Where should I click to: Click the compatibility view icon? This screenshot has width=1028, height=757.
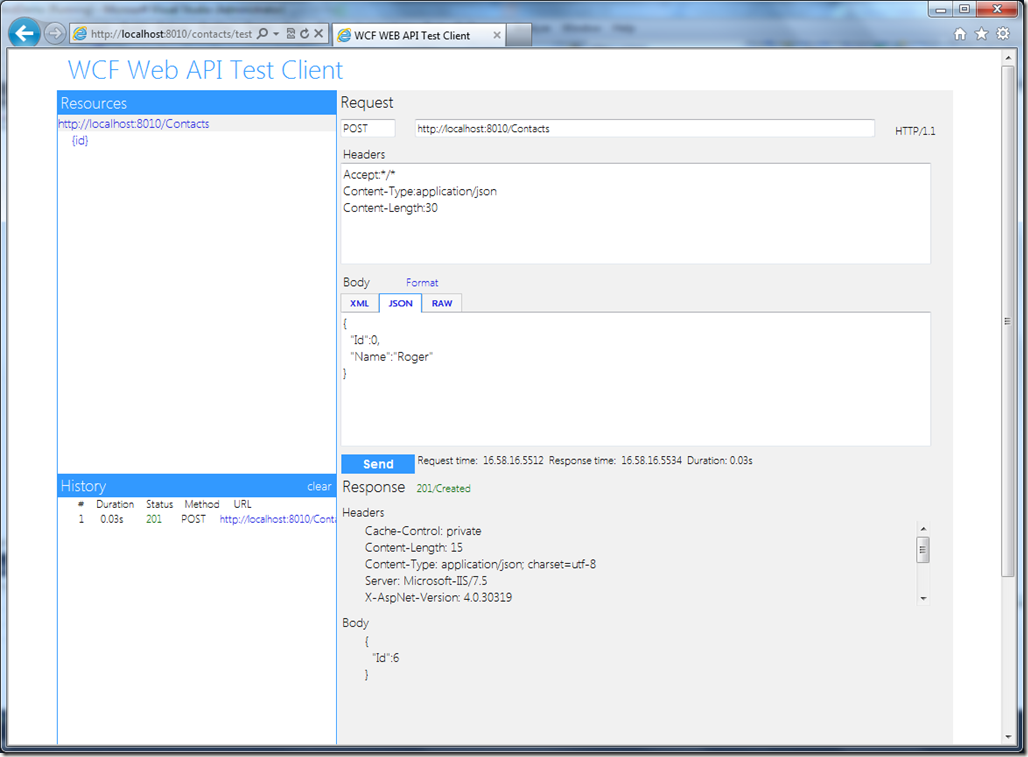pos(290,33)
